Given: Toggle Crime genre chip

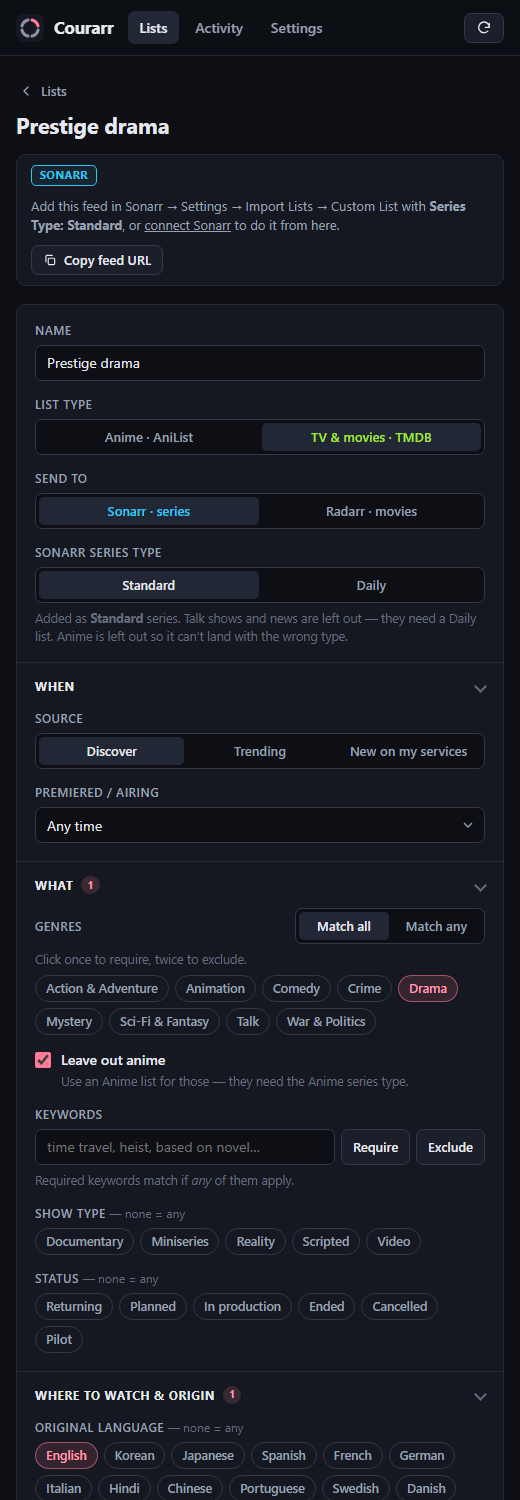Looking at the screenshot, I should [364, 989].
